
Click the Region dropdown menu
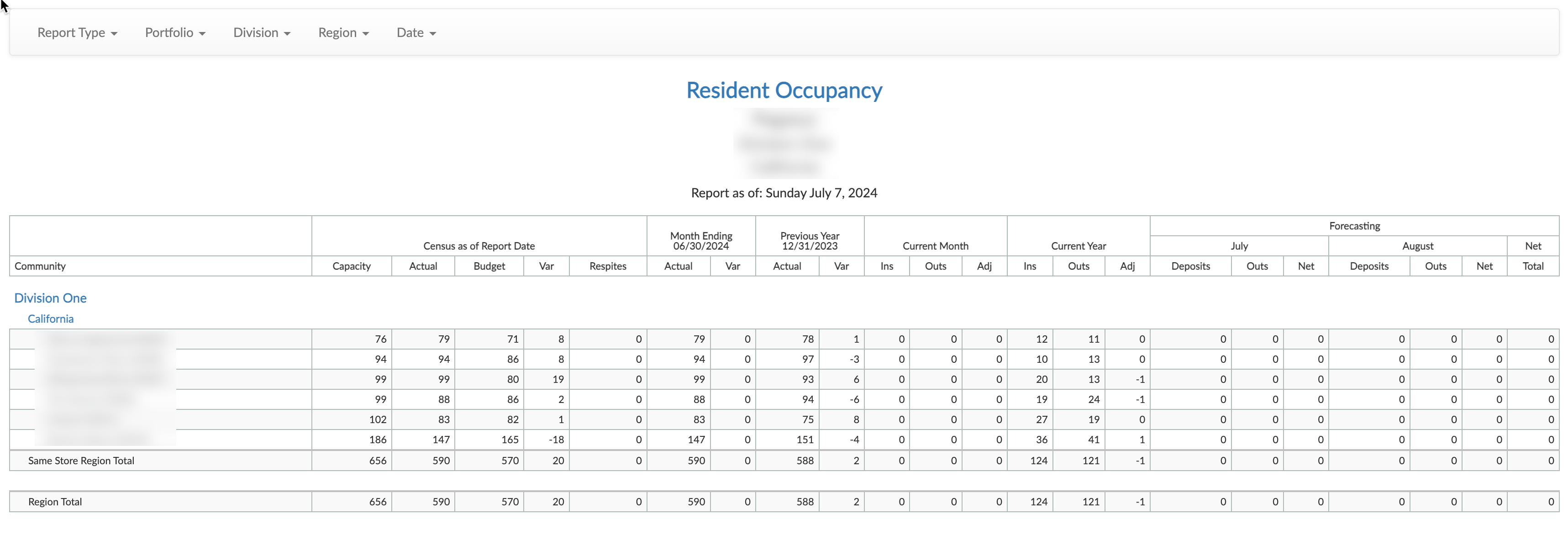coord(343,33)
